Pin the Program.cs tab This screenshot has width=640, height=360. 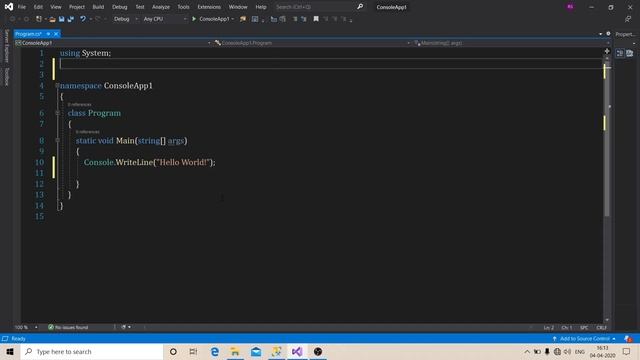click(48, 34)
